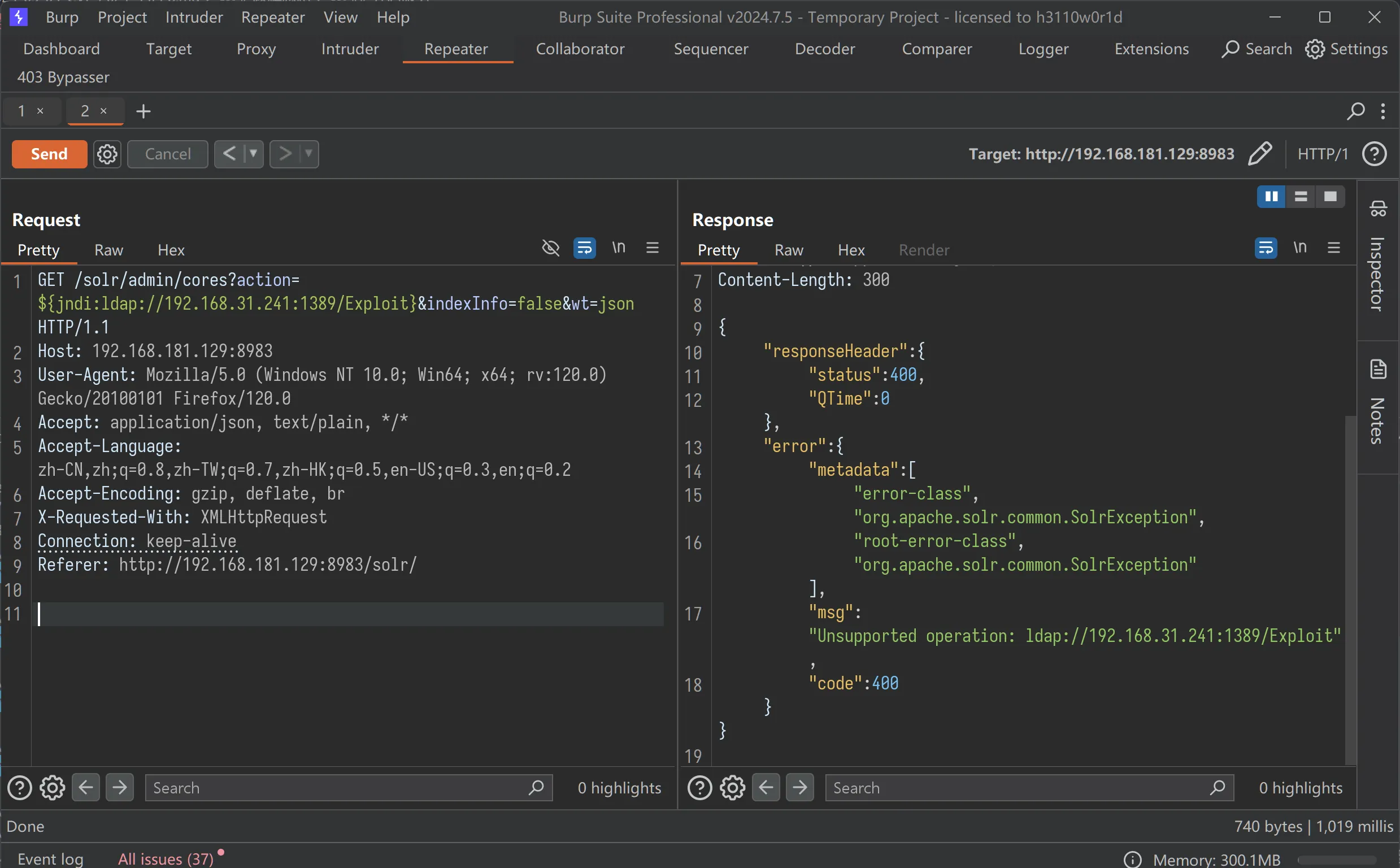Open the 403 Bypasser extension tab
Image resolution: width=1400 pixels, height=868 pixels.
(63, 77)
